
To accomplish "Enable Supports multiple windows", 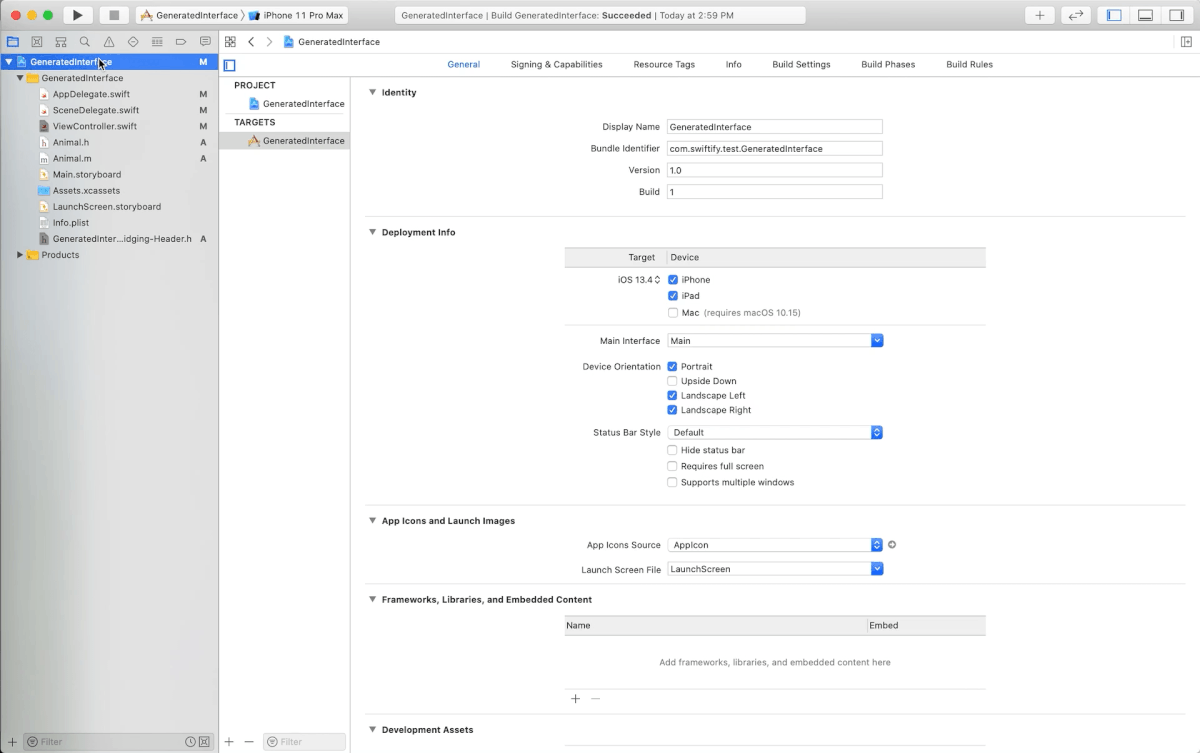I will pyautogui.click(x=673, y=483).
